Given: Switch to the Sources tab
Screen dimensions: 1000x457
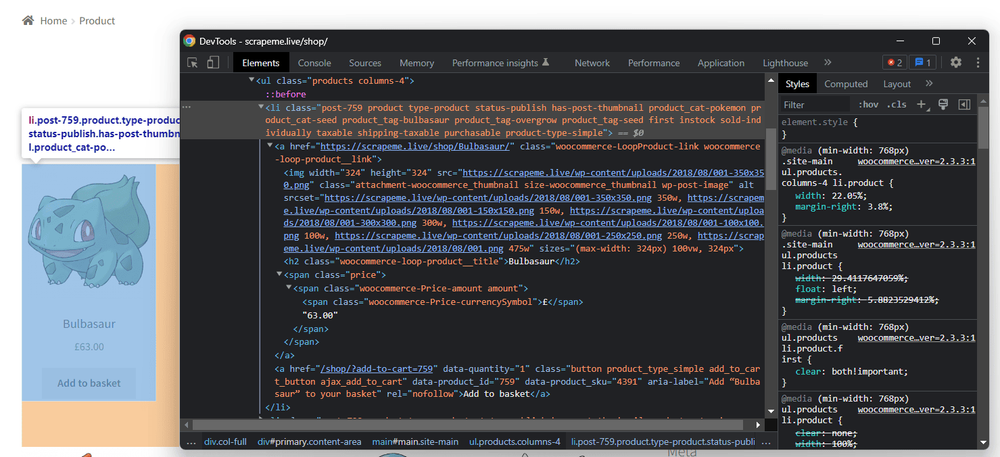Looking at the screenshot, I should [365, 62].
